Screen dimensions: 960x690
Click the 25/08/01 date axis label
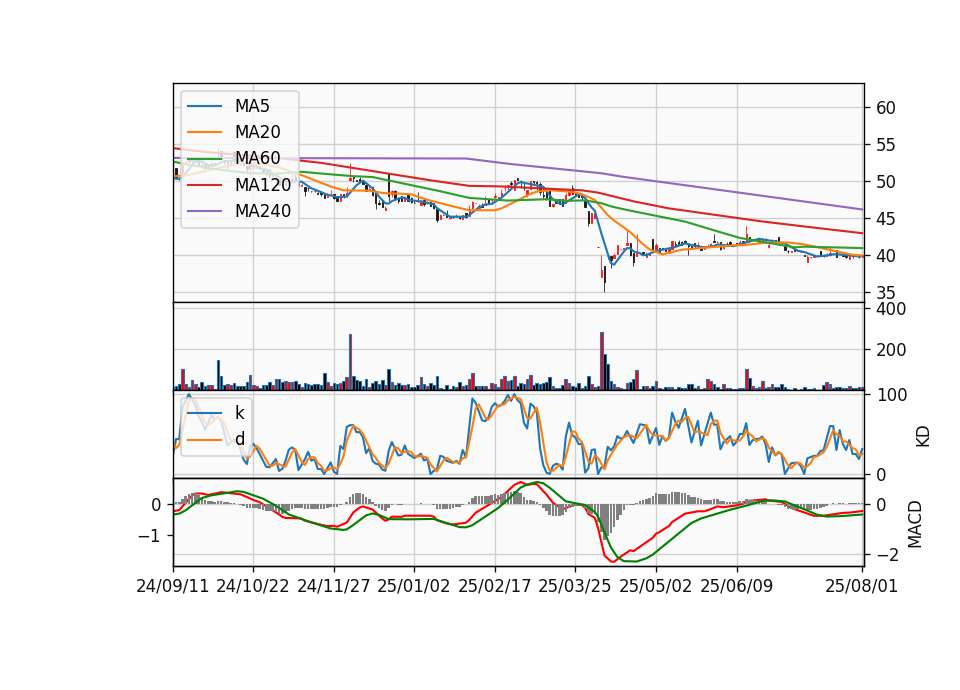(x=862, y=586)
